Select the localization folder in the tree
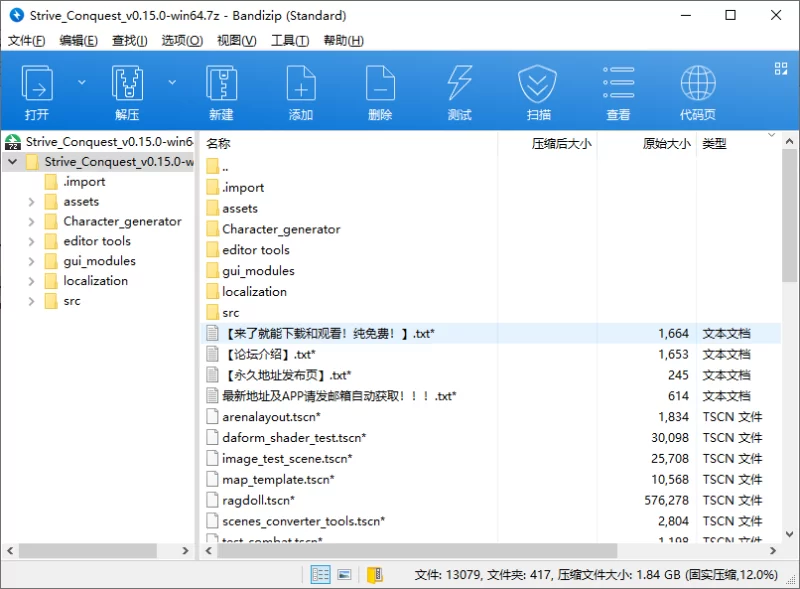 86,281
